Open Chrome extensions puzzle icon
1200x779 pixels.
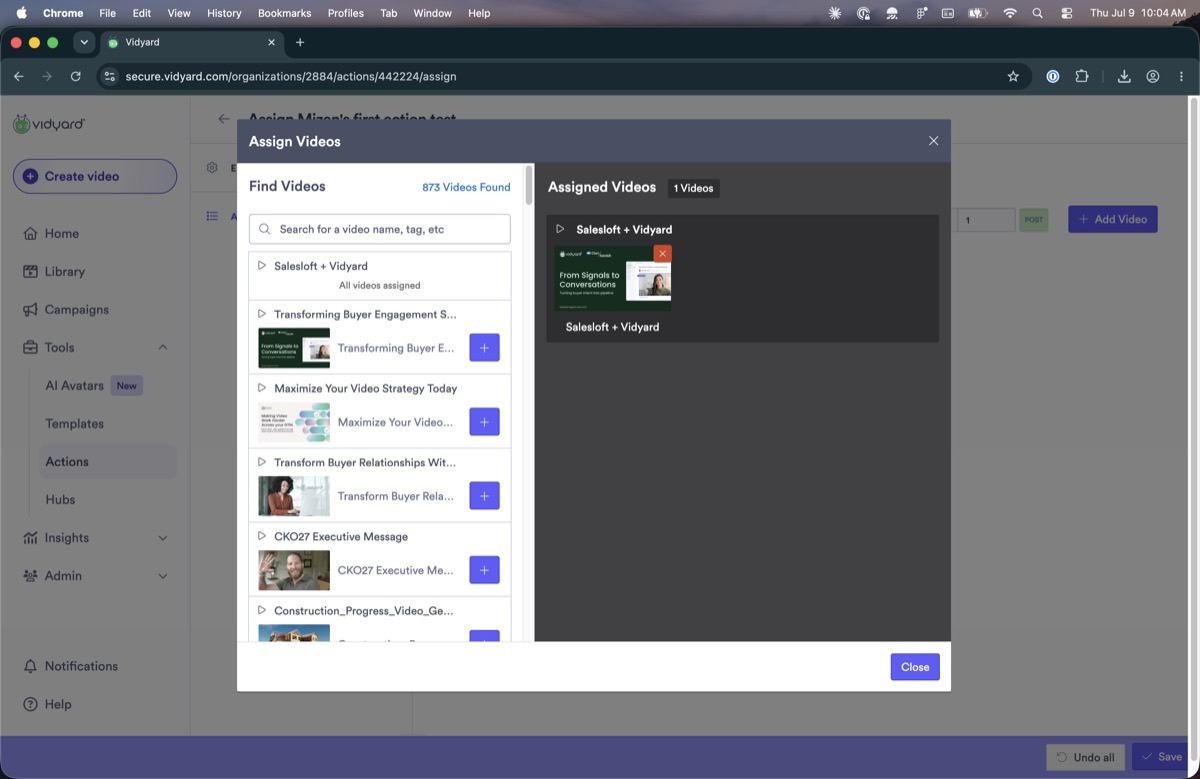1082,76
